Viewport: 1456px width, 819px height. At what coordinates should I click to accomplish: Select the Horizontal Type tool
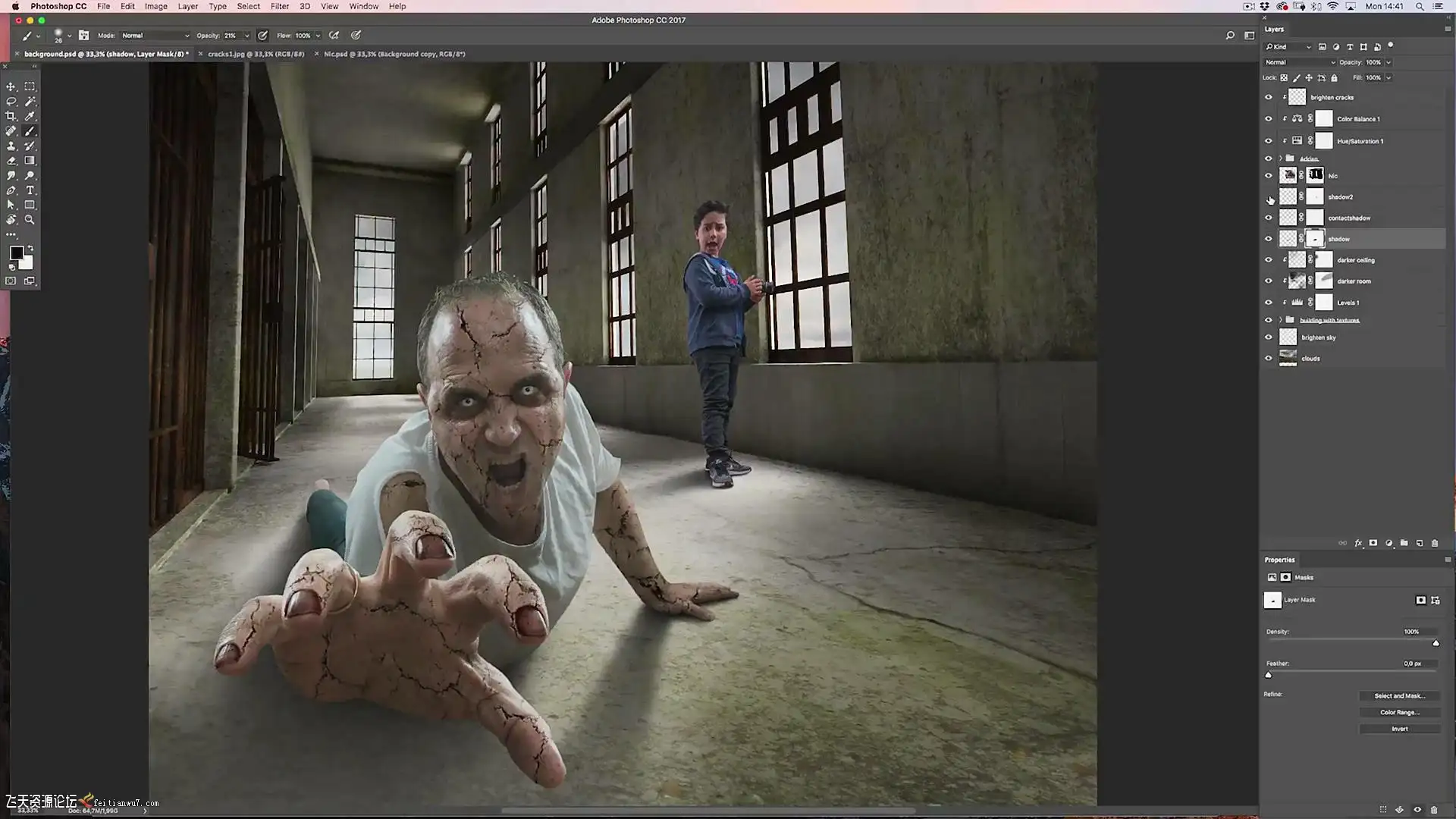coord(30,190)
